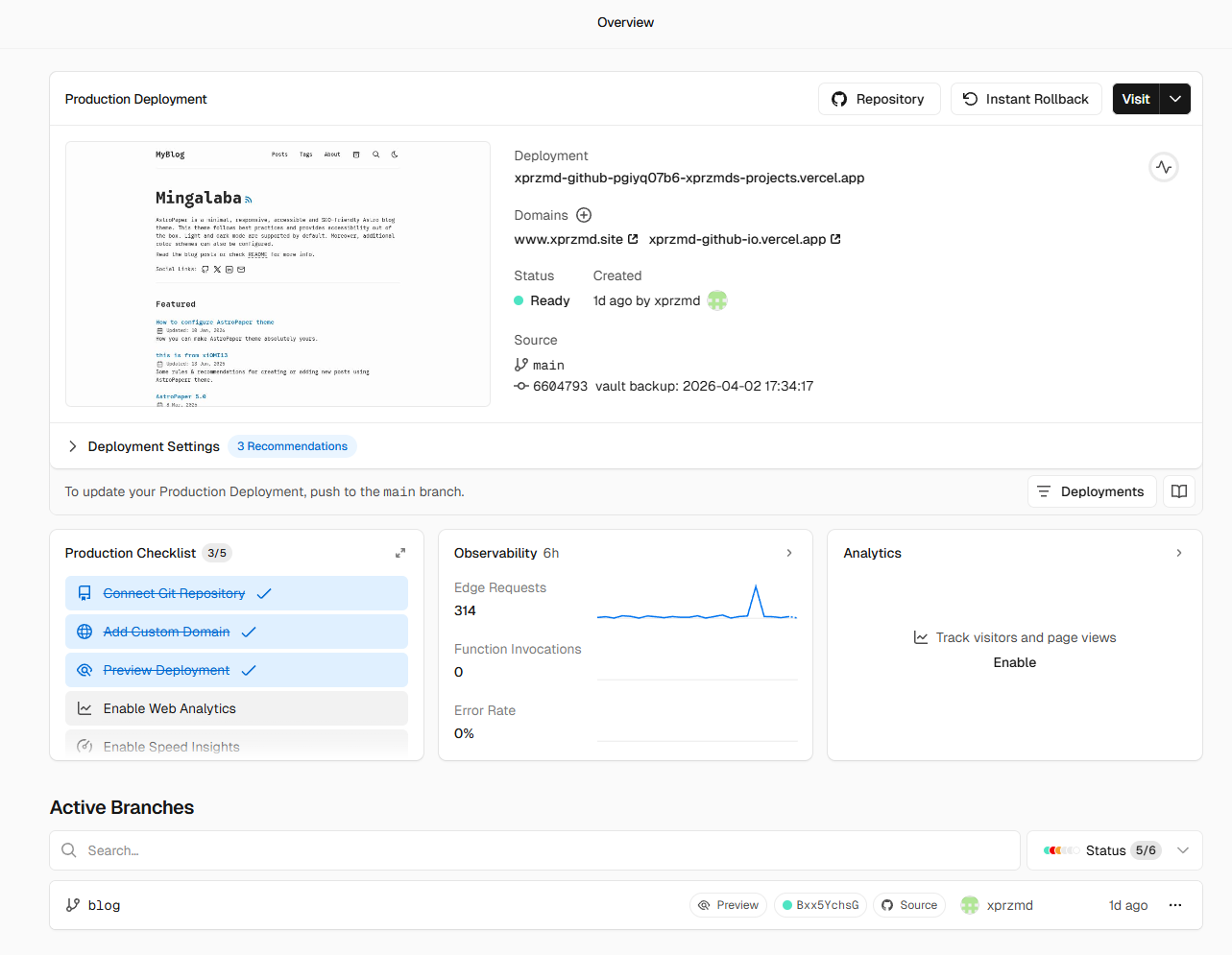View the 3 Recommendations badge
This screenshot has width=1232, height=955.
point(292,446)
